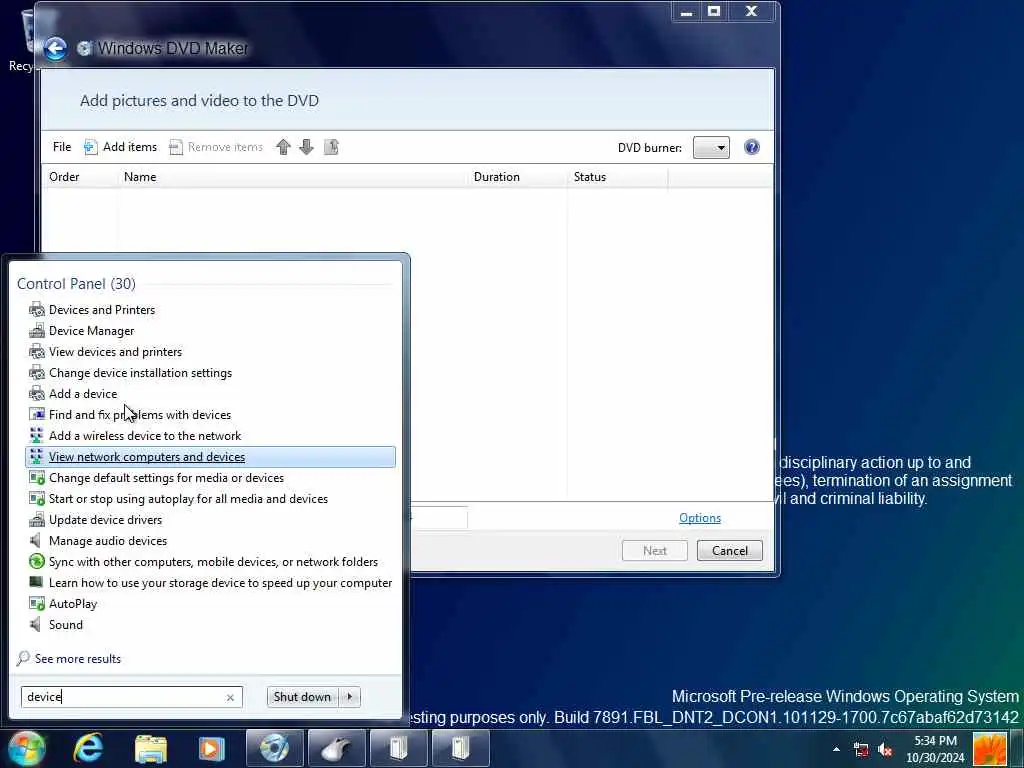Open Internet Explorer from the taskbar
Screen dimensions: 1024x768
pyautogui.click(x=88, y=748)
